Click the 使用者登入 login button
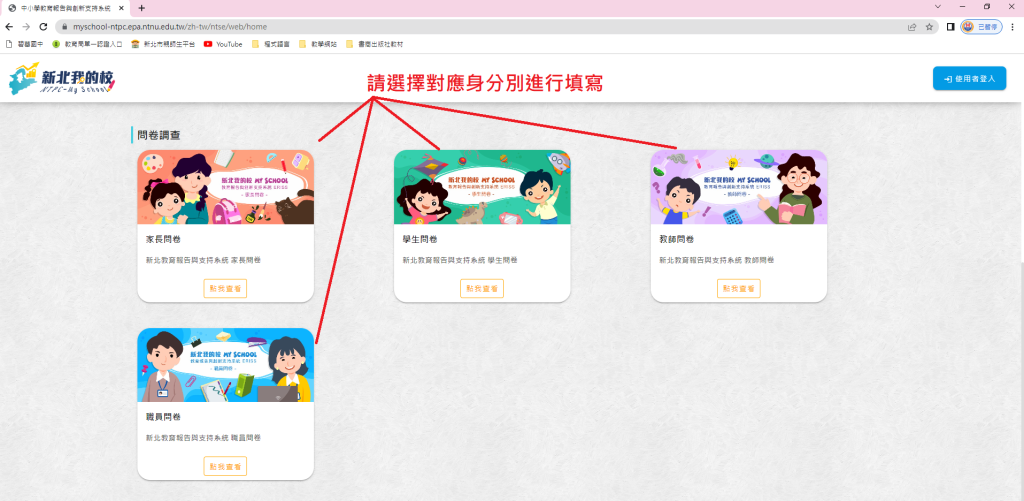Viewport: 1024px width, 501px height. (969, 78)
